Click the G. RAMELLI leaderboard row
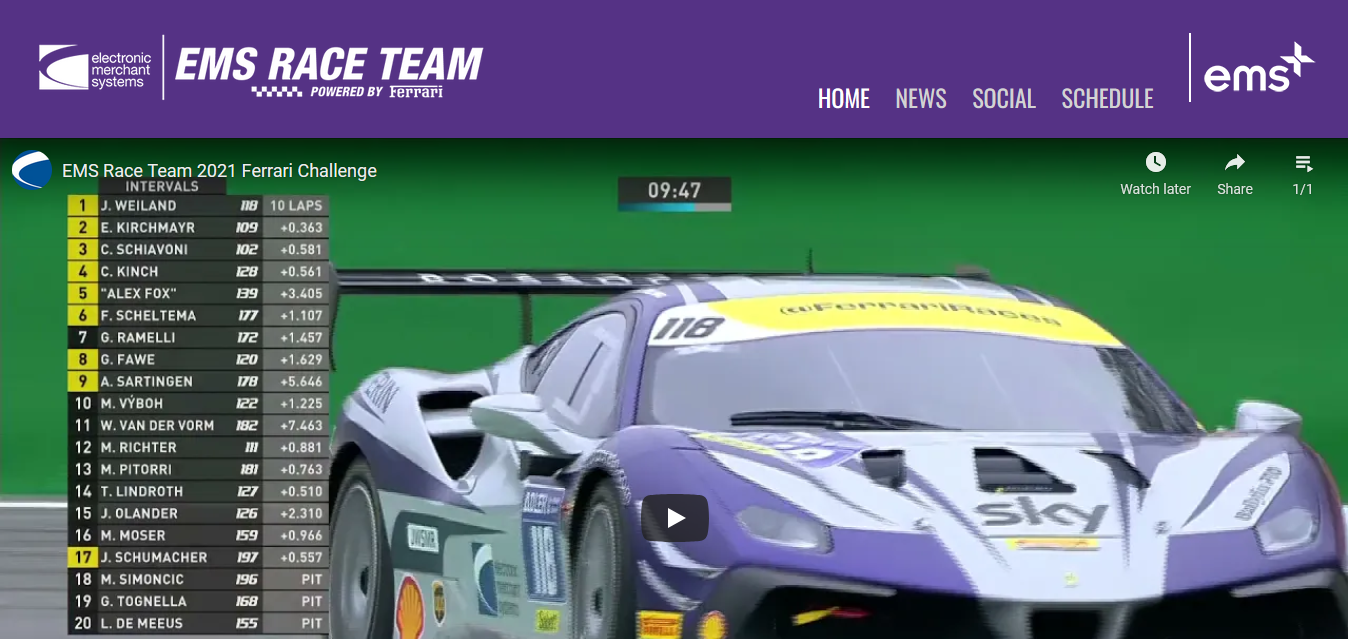This screenshot has height=639, width=1348. (x=198, y=337)
